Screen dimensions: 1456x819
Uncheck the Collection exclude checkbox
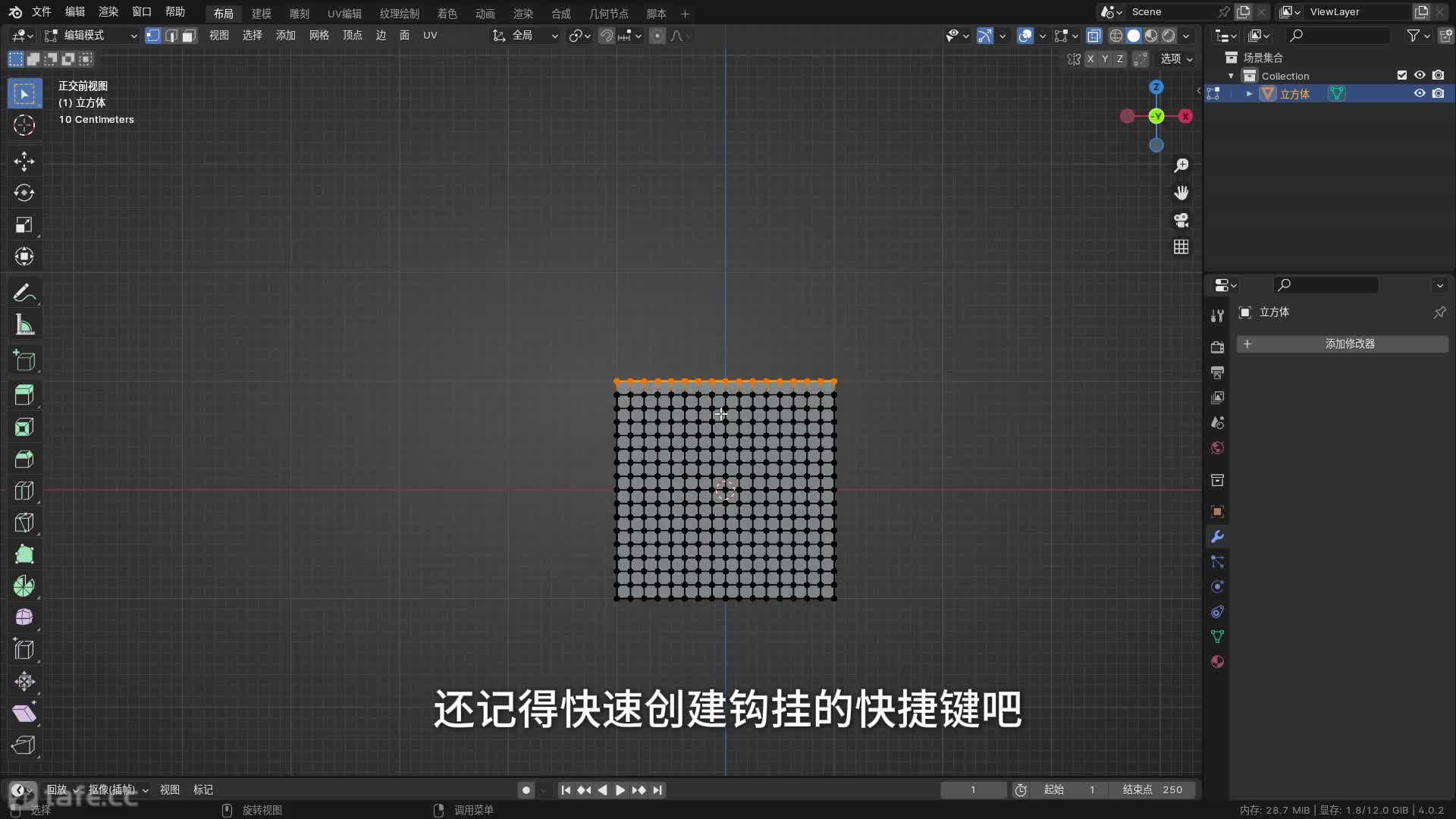(x=1401, y=75)
